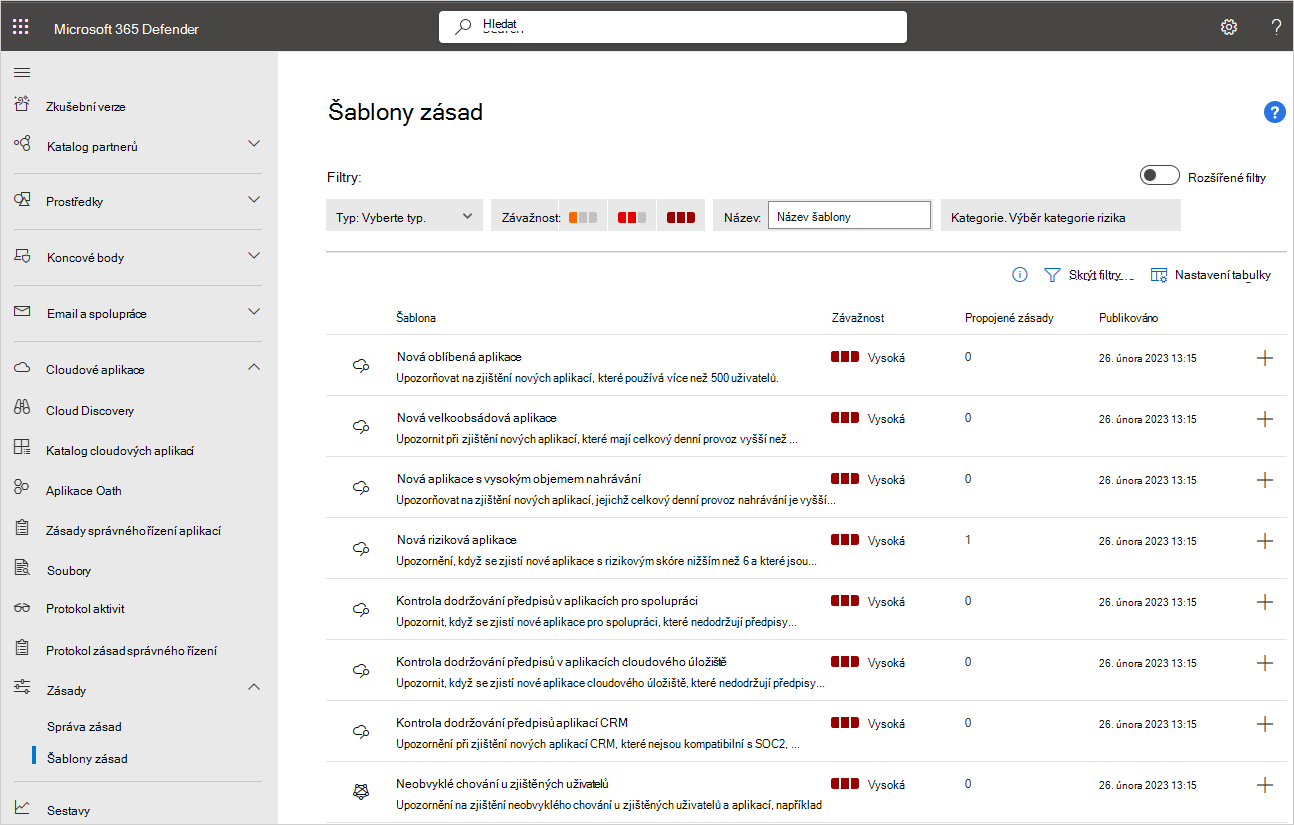Open the Kategorie risk category selector
This screenshot has width=1294, height=825.
click(x=1061, y=216)
